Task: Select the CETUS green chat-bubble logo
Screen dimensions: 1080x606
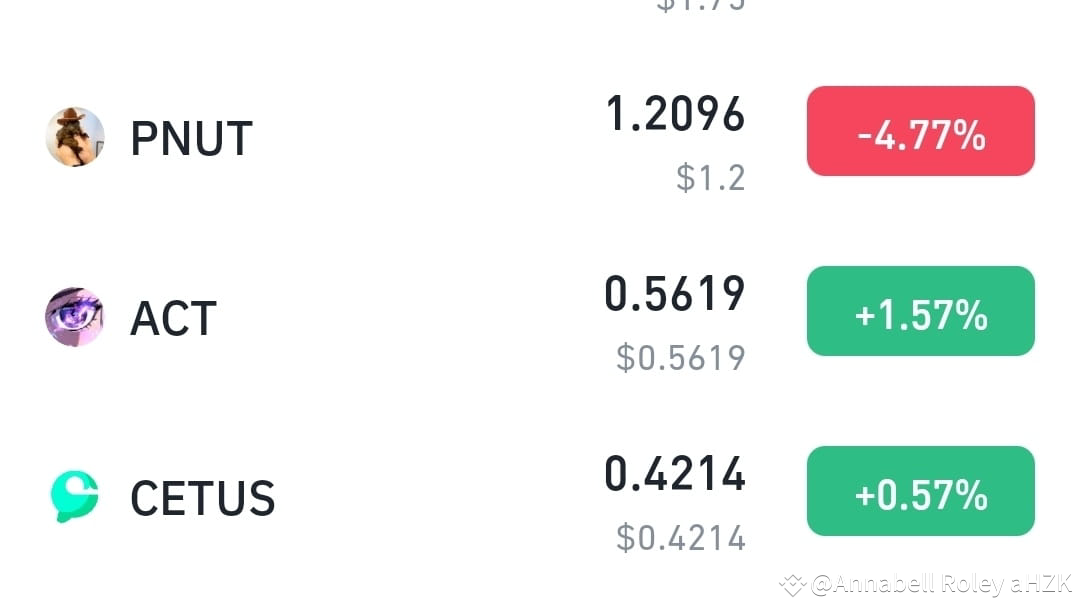Action: pyautogui.click(x=75, y=494)
